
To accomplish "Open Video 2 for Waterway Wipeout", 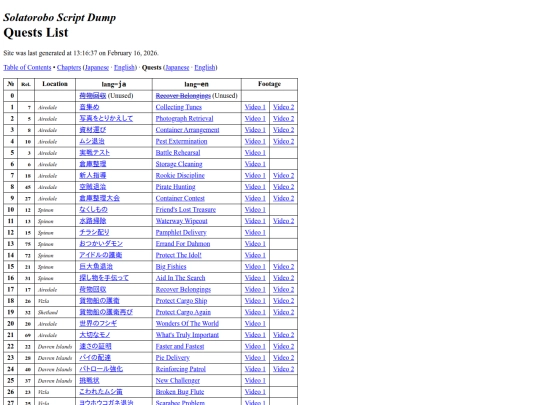I will tap(283, 221).
